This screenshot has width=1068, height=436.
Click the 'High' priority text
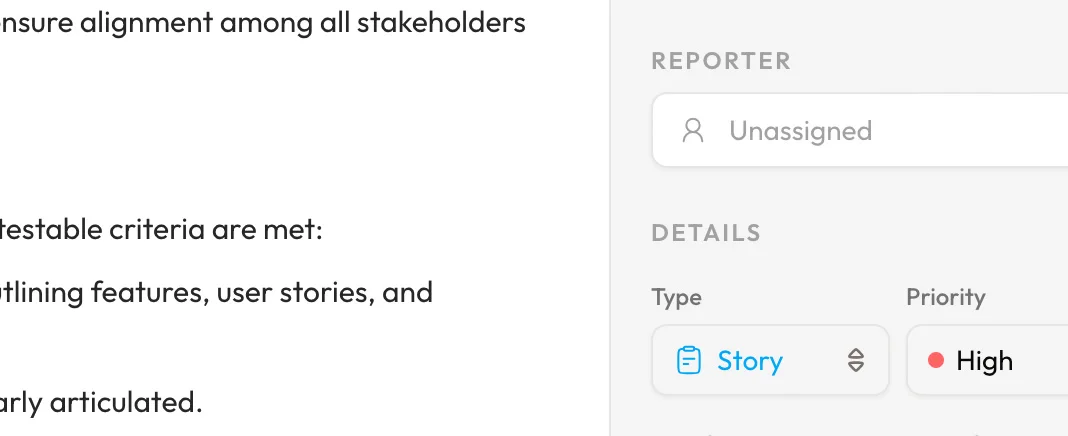click(985, 360)
